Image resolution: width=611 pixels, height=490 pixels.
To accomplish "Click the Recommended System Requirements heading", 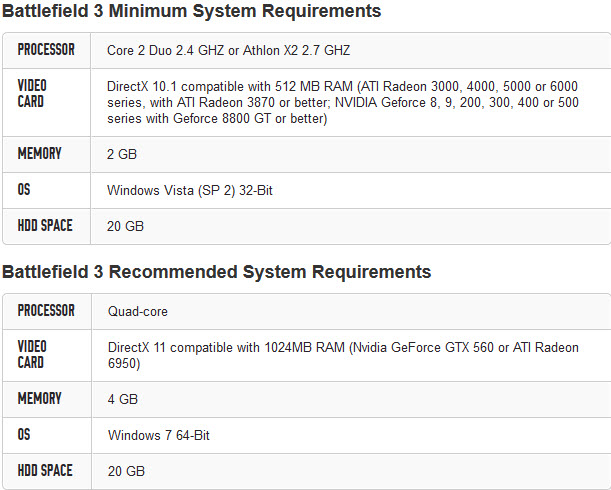I will point(217,272).
